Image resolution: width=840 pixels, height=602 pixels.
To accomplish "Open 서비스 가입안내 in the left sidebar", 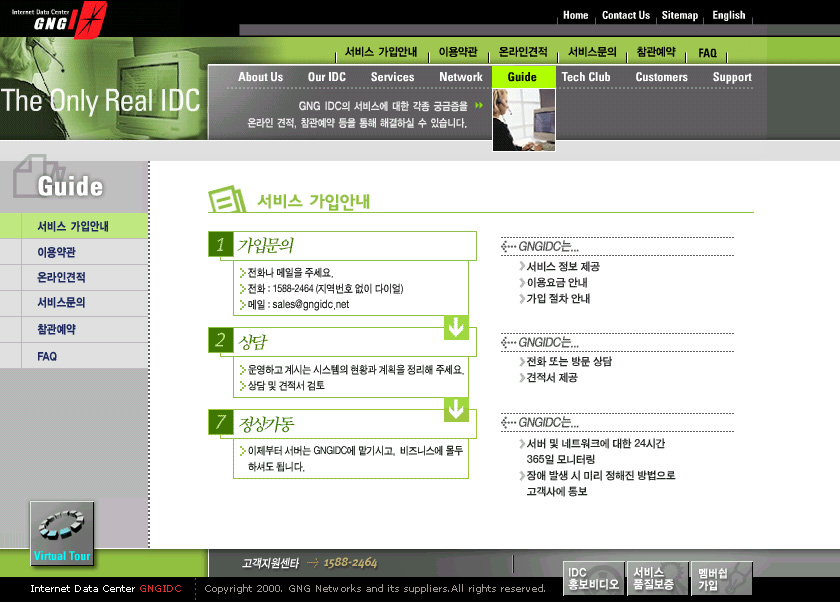I will 74,226.
